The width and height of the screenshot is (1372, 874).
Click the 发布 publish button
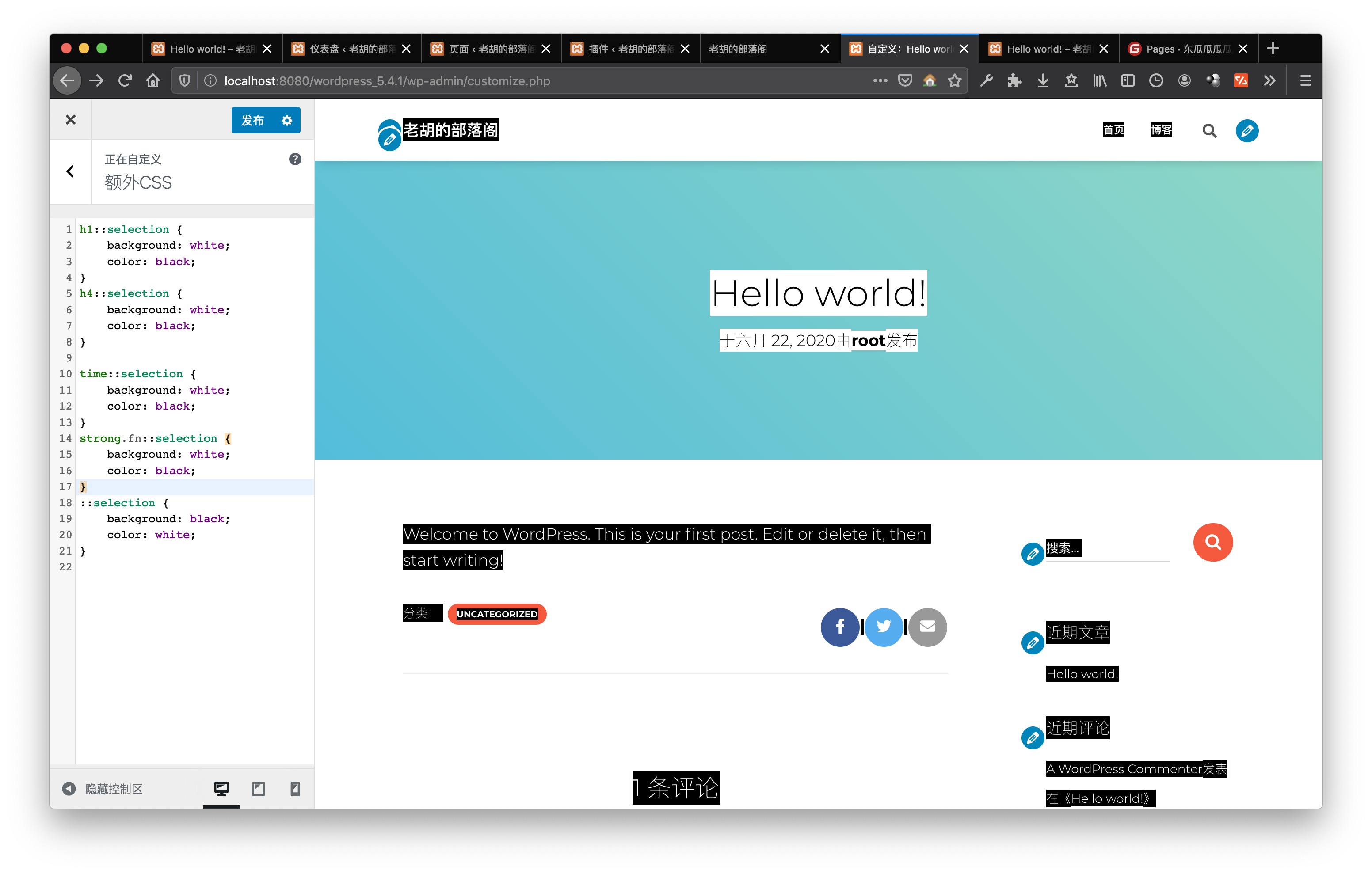pyautogui.click(x=252, y=120)
